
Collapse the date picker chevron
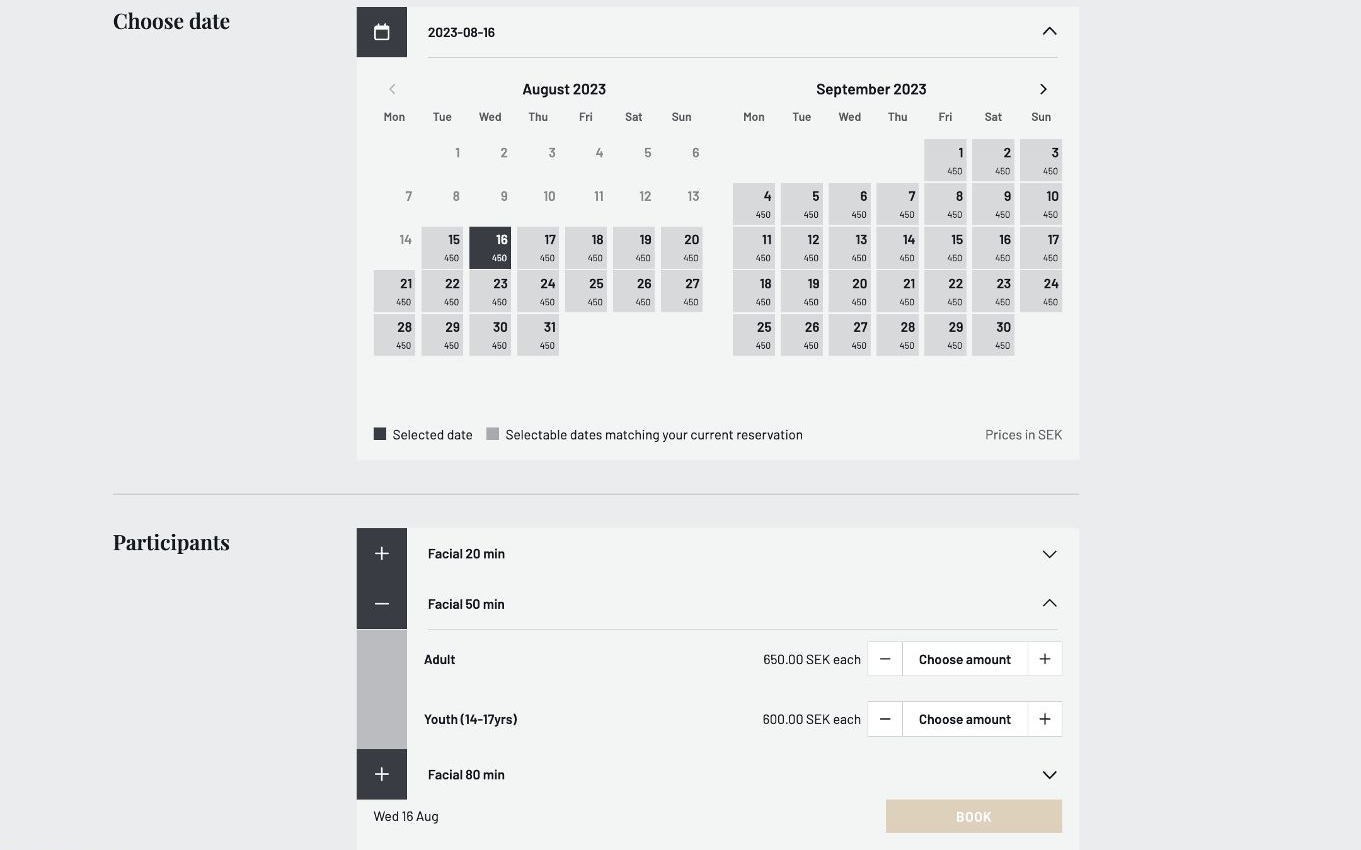pos(1049,32)
